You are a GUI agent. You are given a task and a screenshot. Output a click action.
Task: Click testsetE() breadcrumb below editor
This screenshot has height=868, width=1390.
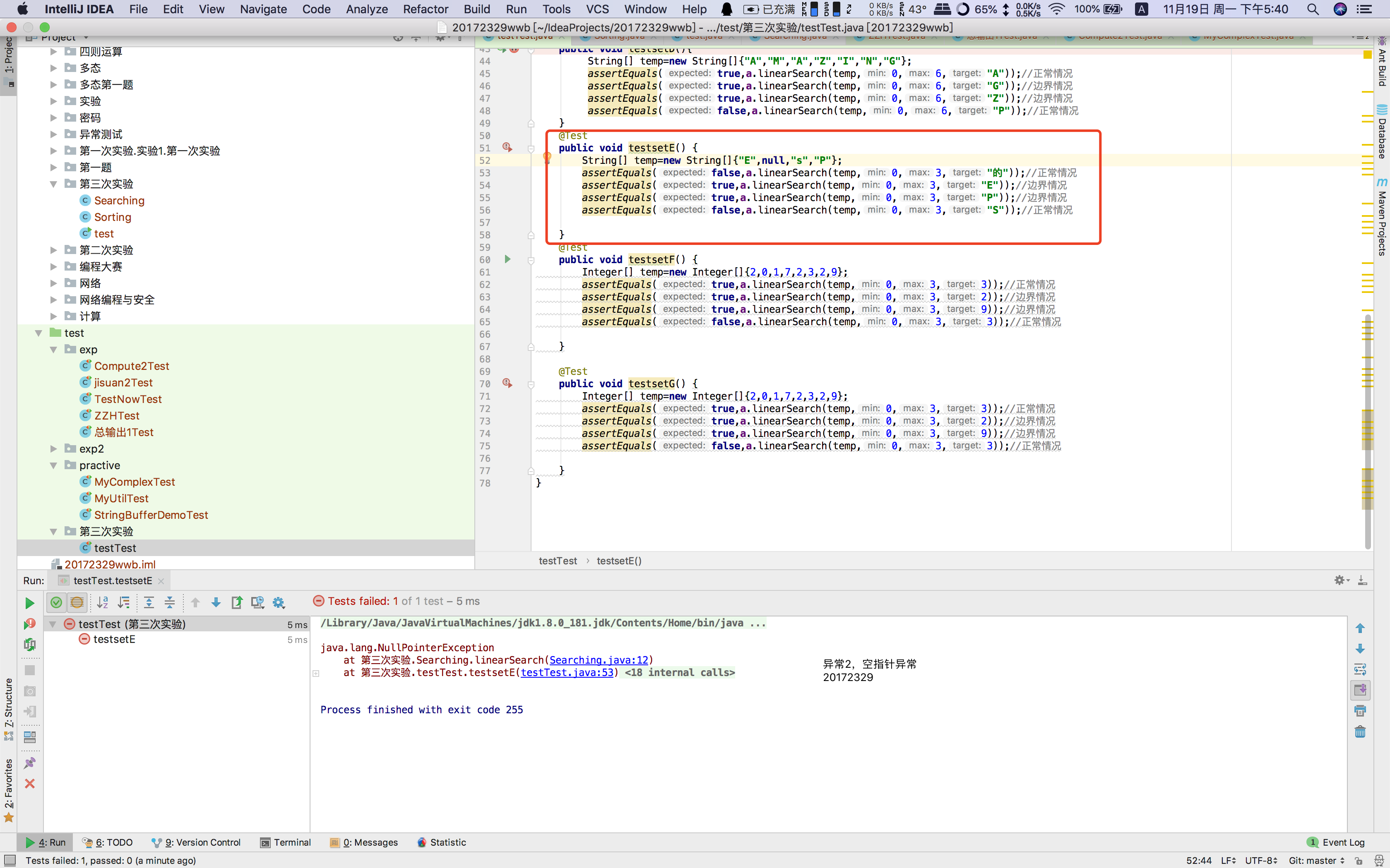[618, 561]
